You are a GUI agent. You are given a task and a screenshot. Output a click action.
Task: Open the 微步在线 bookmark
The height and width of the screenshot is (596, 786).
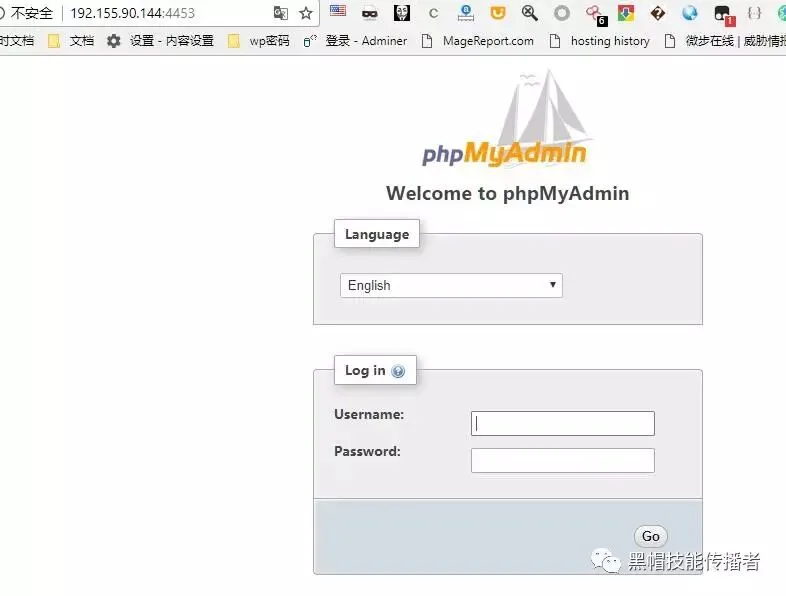pyautogui.click(x=725, y=41)
